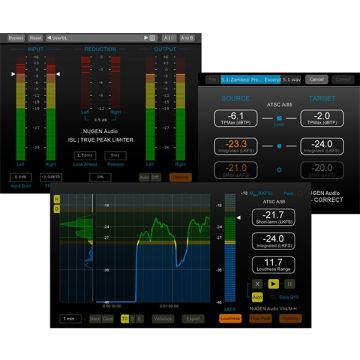The image size is (360, 360).
Task: Click the Variance button in VisLM
Action: pos(163,319)
